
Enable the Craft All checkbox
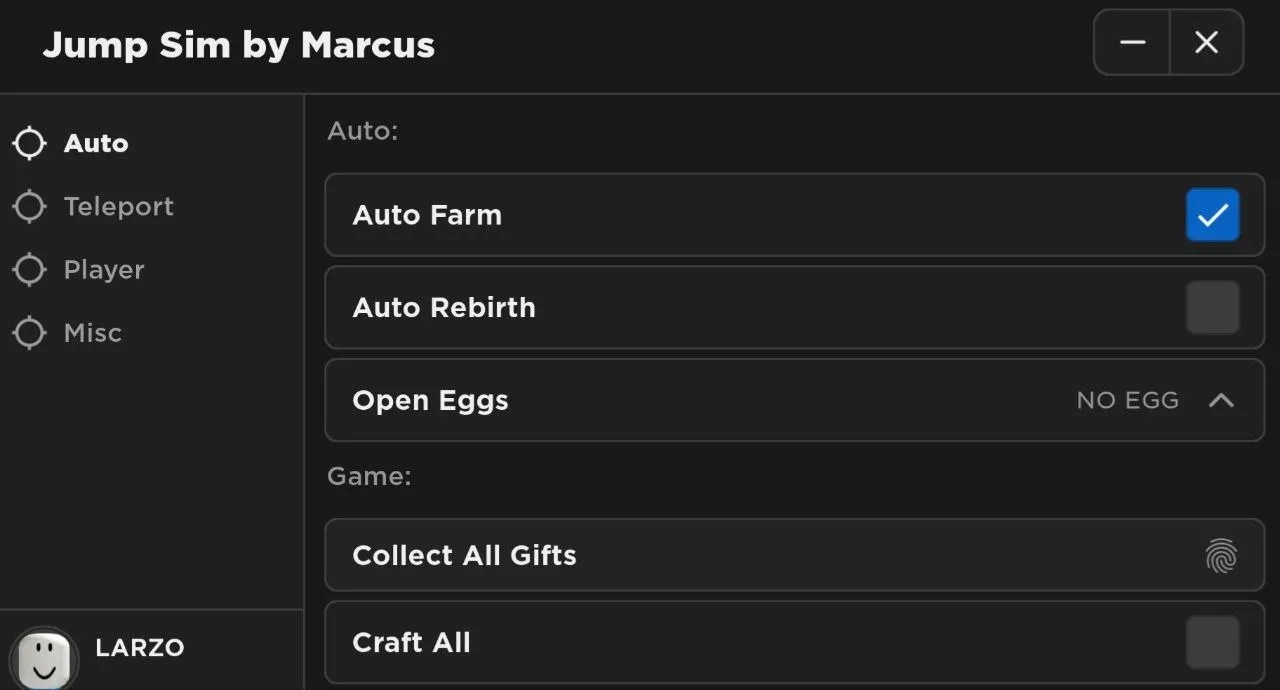tap(1213, 642)
